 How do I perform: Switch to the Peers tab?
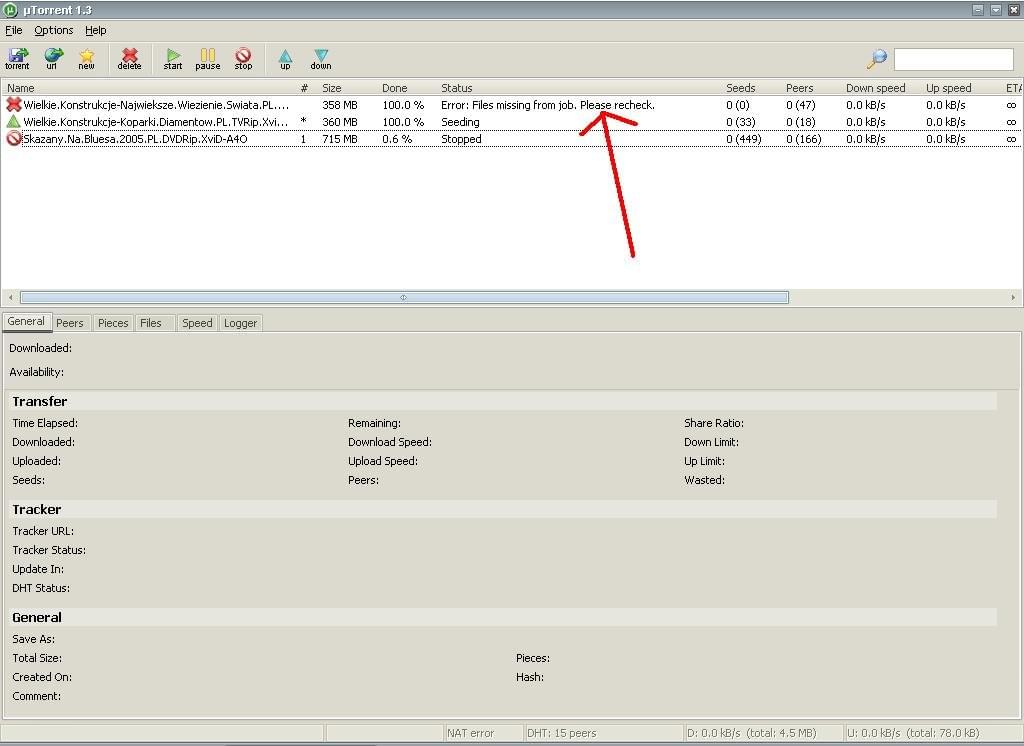pos(70,323)
